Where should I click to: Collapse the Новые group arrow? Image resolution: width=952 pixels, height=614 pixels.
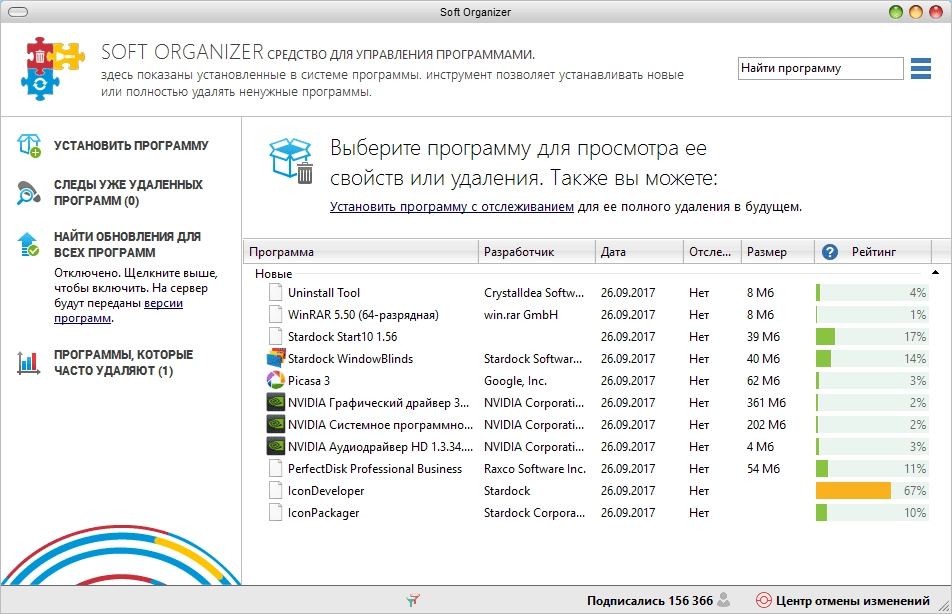[x=935, y=273]
